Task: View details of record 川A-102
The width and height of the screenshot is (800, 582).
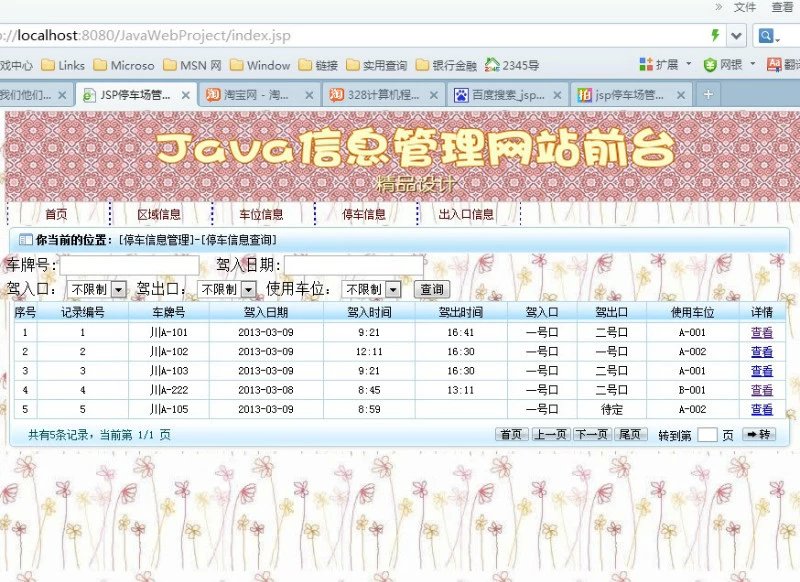Action: [762, 351]
